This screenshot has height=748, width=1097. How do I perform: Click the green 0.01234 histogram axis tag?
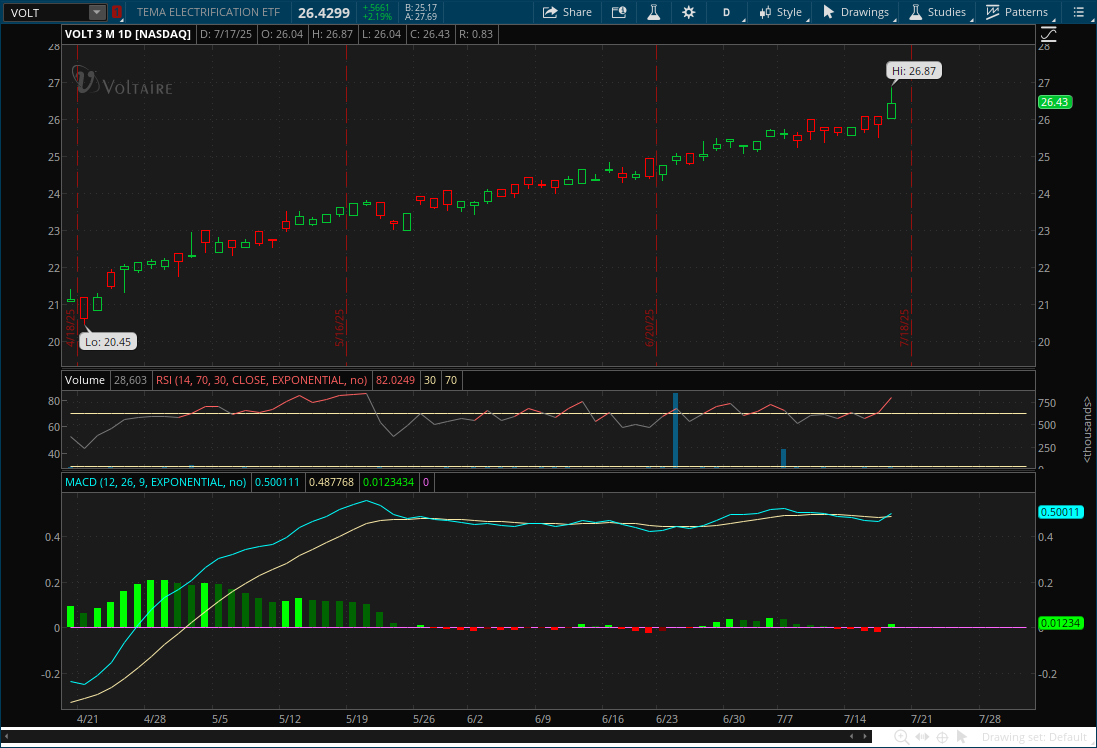(1061, 623)
